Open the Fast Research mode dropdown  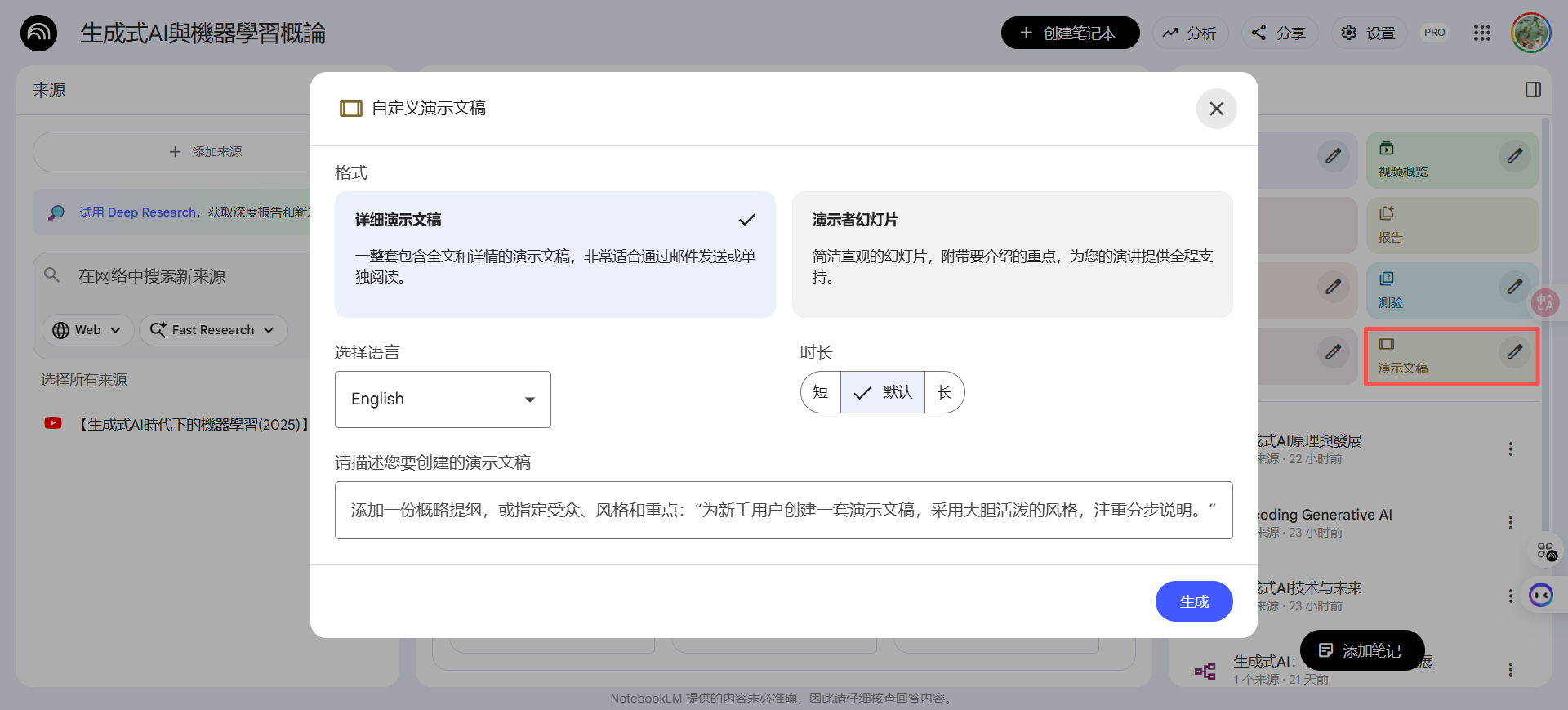tap(213, 330)
